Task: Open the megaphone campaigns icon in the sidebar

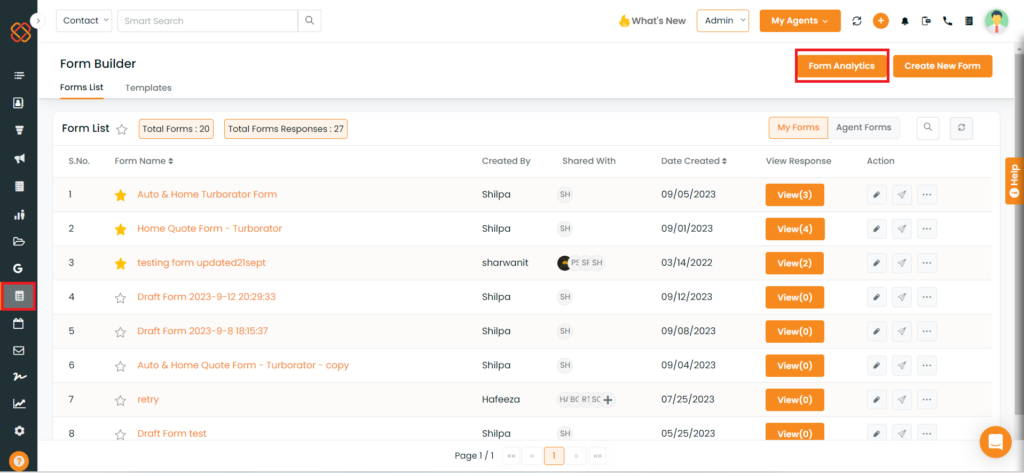Action: point(19,158)
